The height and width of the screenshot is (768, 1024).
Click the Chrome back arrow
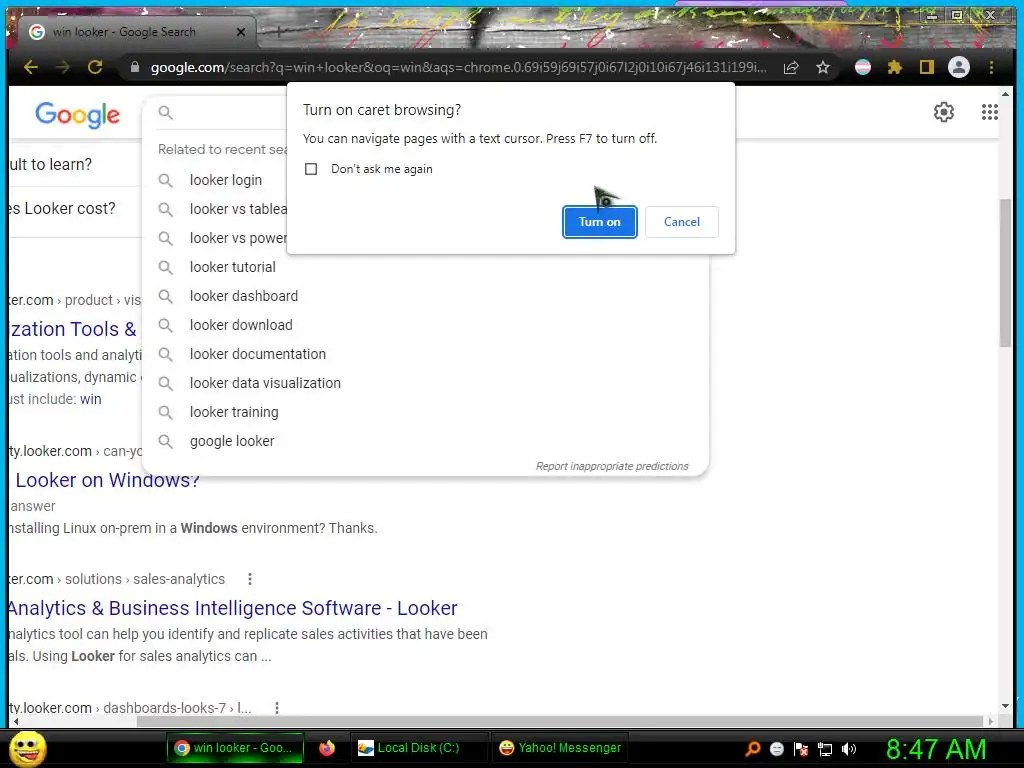point(31,67)
